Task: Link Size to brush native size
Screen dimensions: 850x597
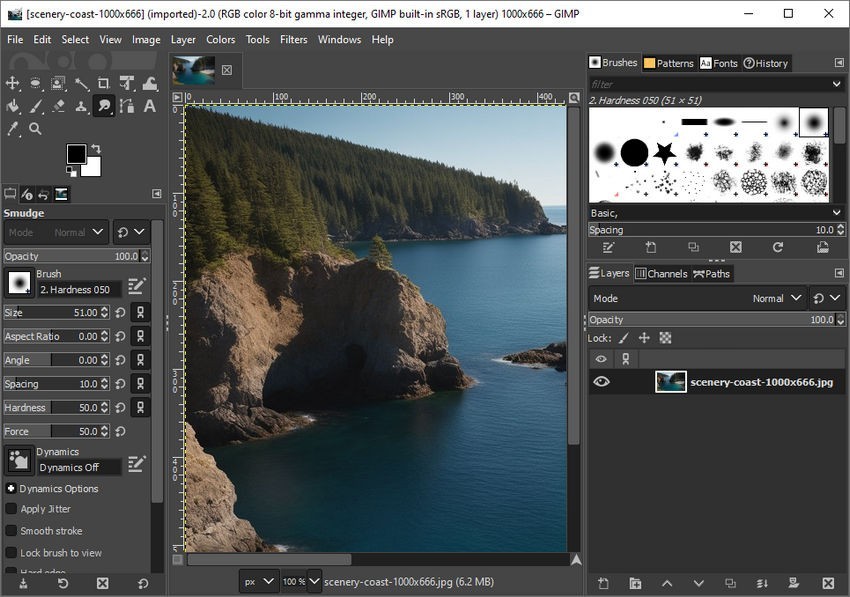Action: click(x=140, y=312)
